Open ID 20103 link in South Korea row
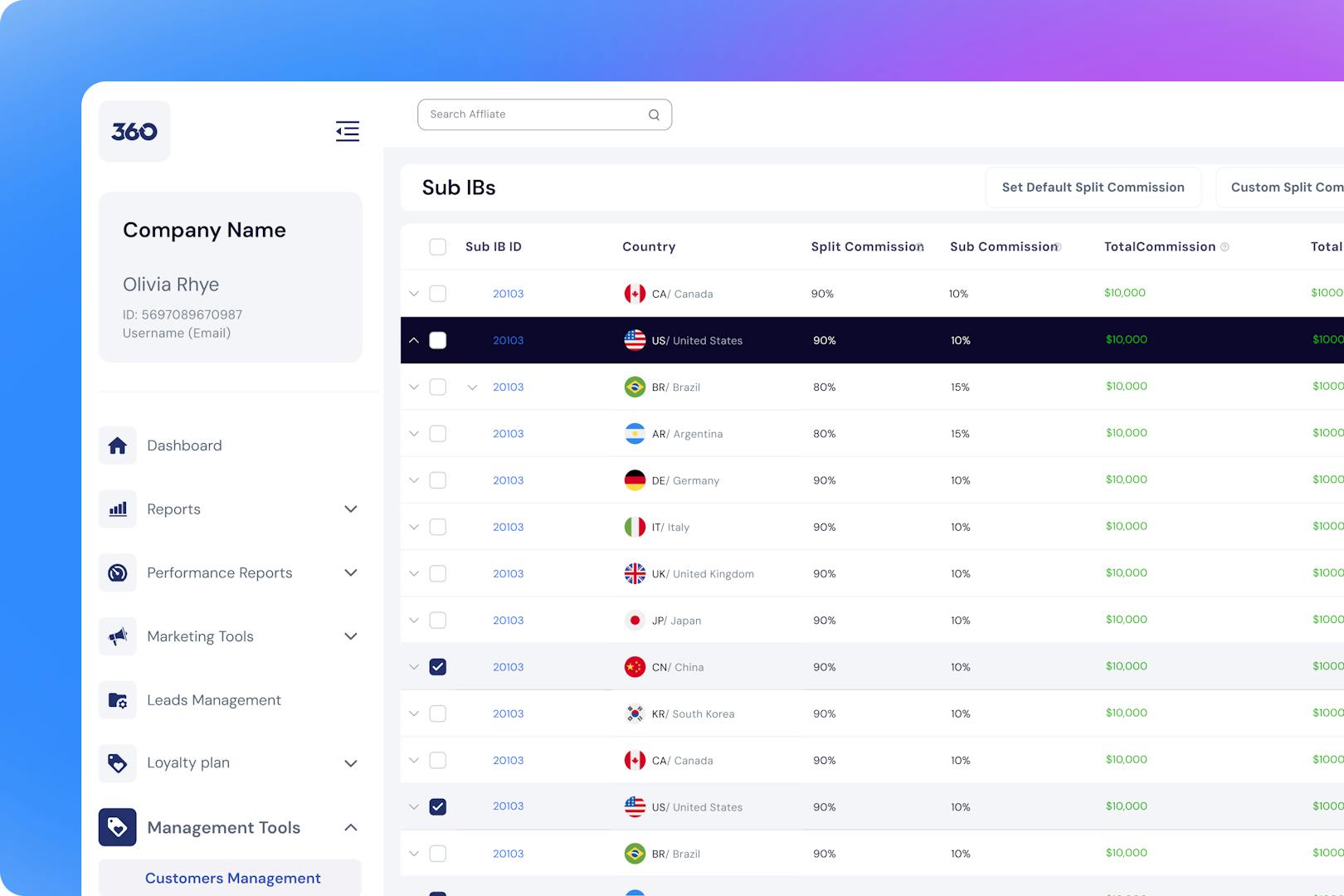Viewport: 1344px width, 896px height. (x=508, y=713)
